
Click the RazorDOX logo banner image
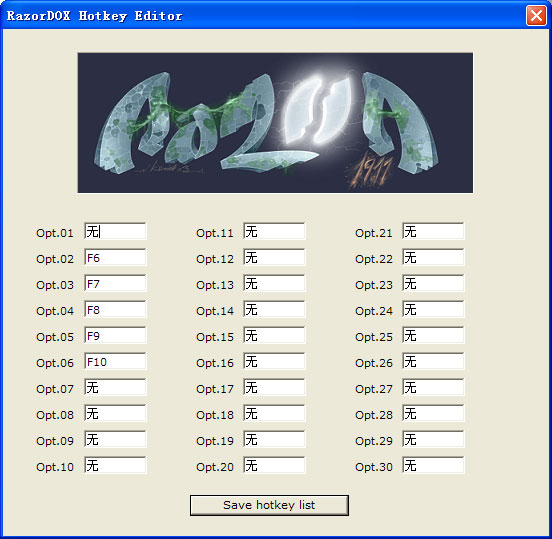pos(275,123)
